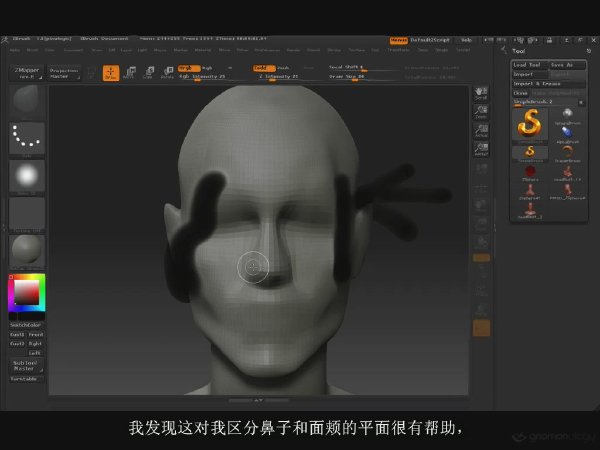Image resolution: width=600 pixels, height=450 pixels.
Task: Select the large golden SimpleBrush tool
Action: [530, 125]
